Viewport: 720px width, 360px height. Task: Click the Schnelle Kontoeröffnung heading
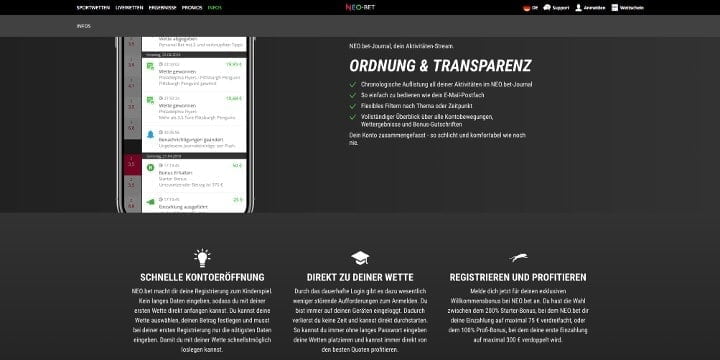click(x=202, y=277)
